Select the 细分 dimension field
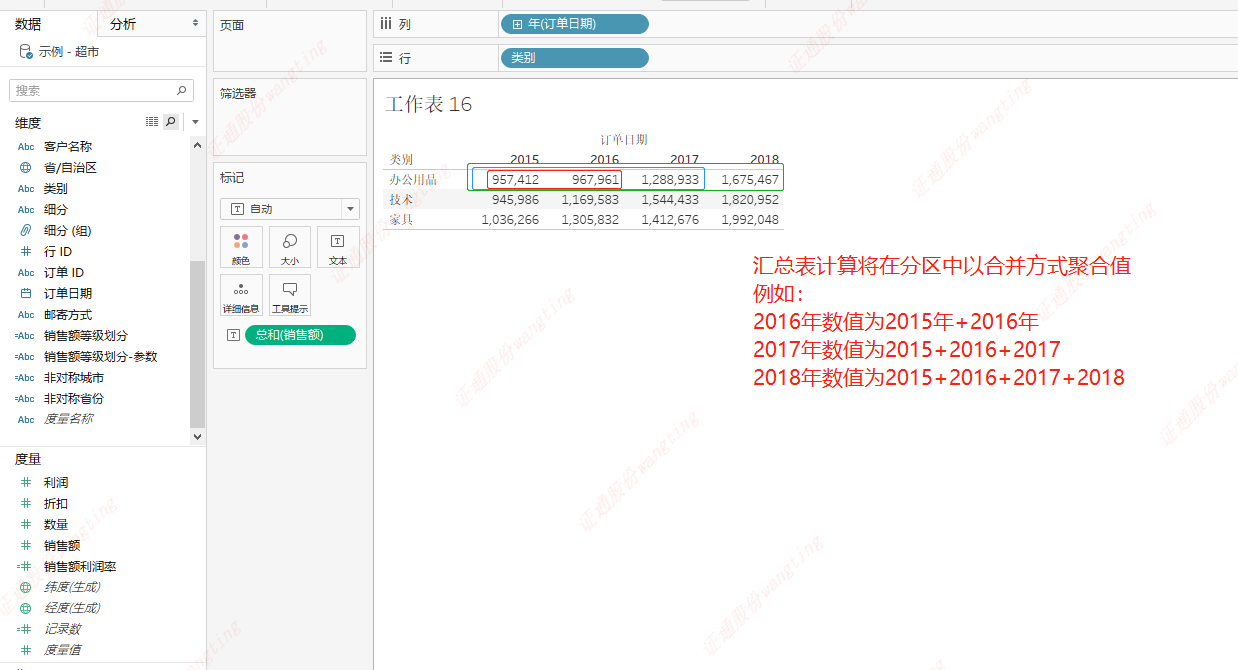The width and height of the screenshot is (1238, 670). 56,210
